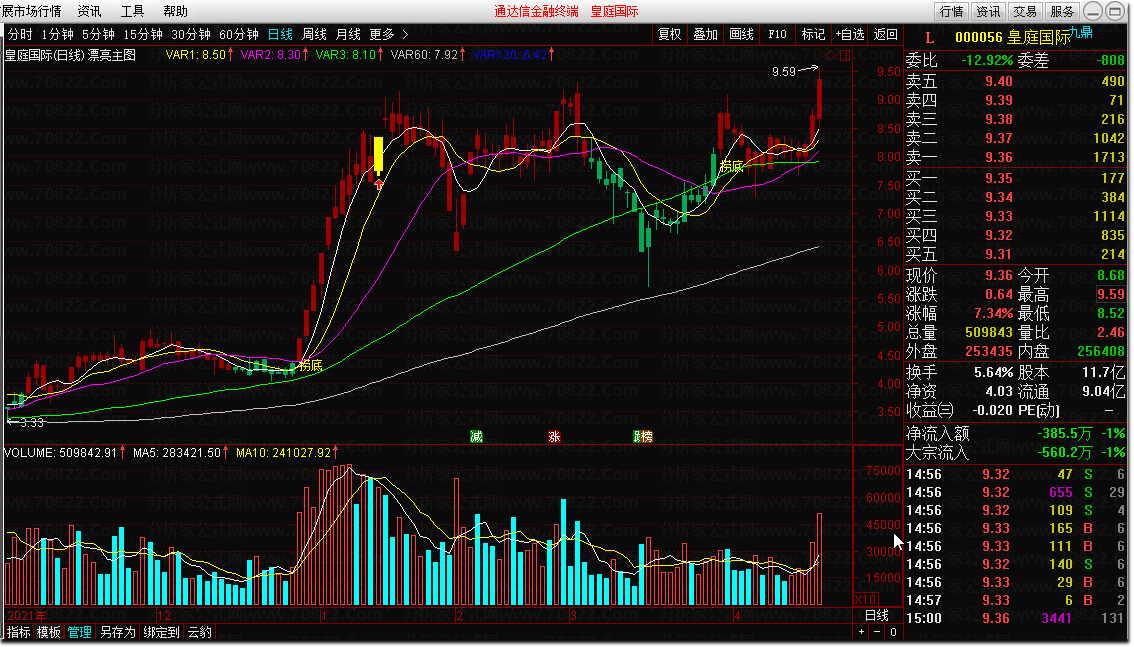Click the 标记 mark button
The width and height of the screenshot is (1134, 647).
(x=814, y=35)
